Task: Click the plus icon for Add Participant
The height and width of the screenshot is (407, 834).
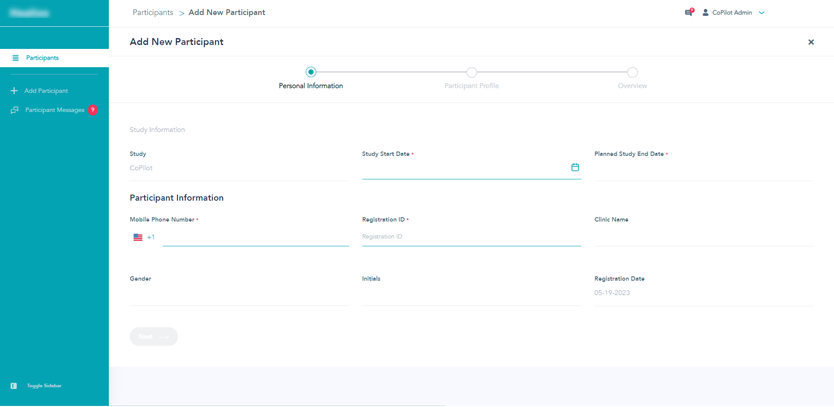Action: point(14,91)
